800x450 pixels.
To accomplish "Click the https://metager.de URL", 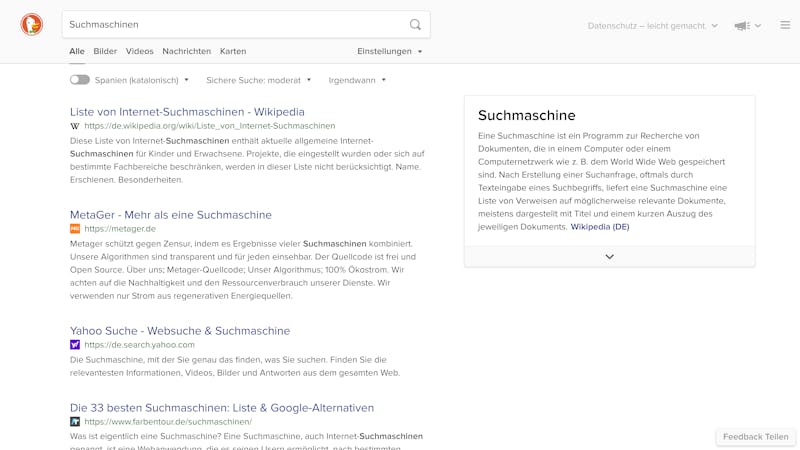I will coord(120,229).
